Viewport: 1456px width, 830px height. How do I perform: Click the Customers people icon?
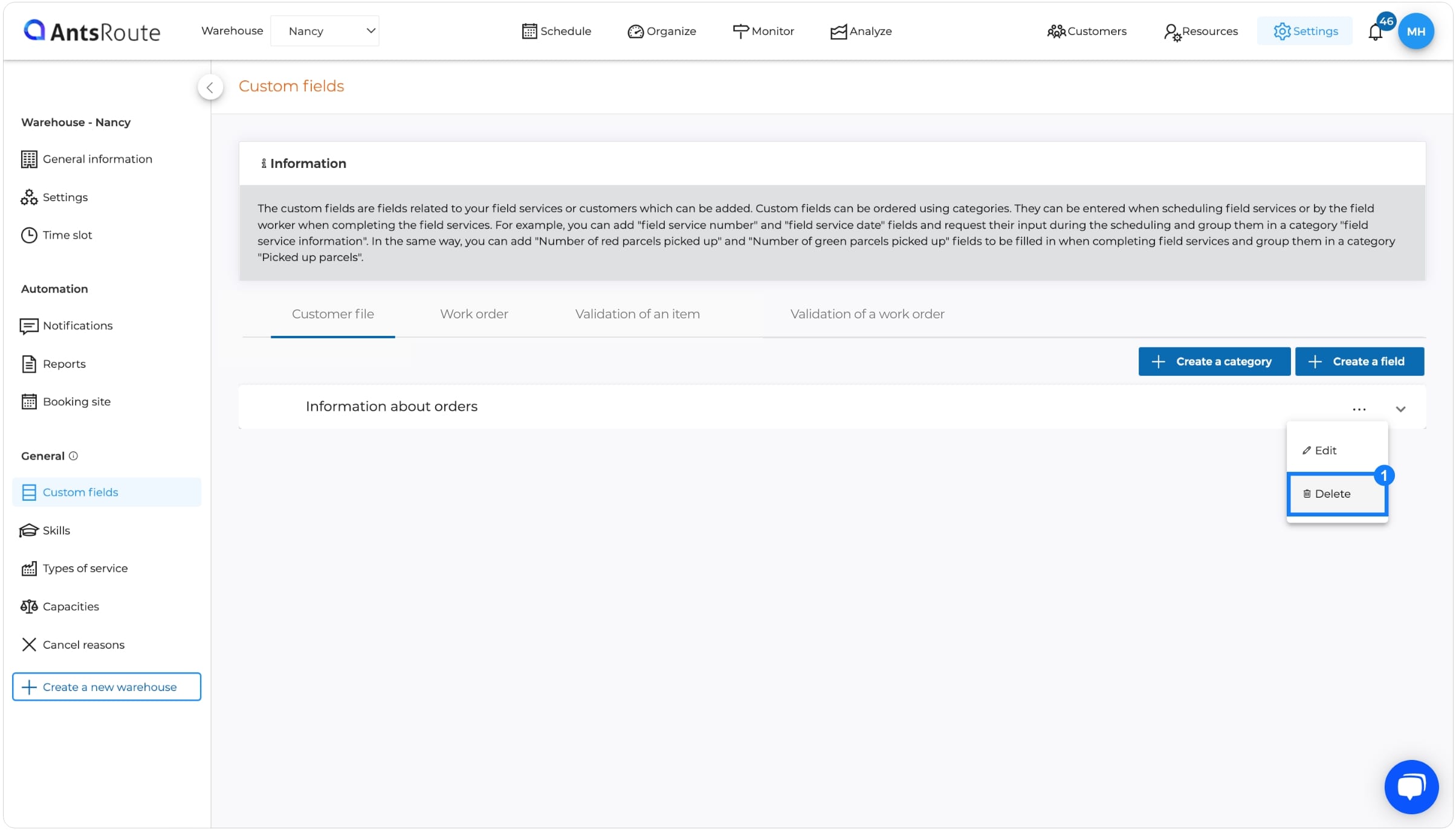click(1056, 31)
